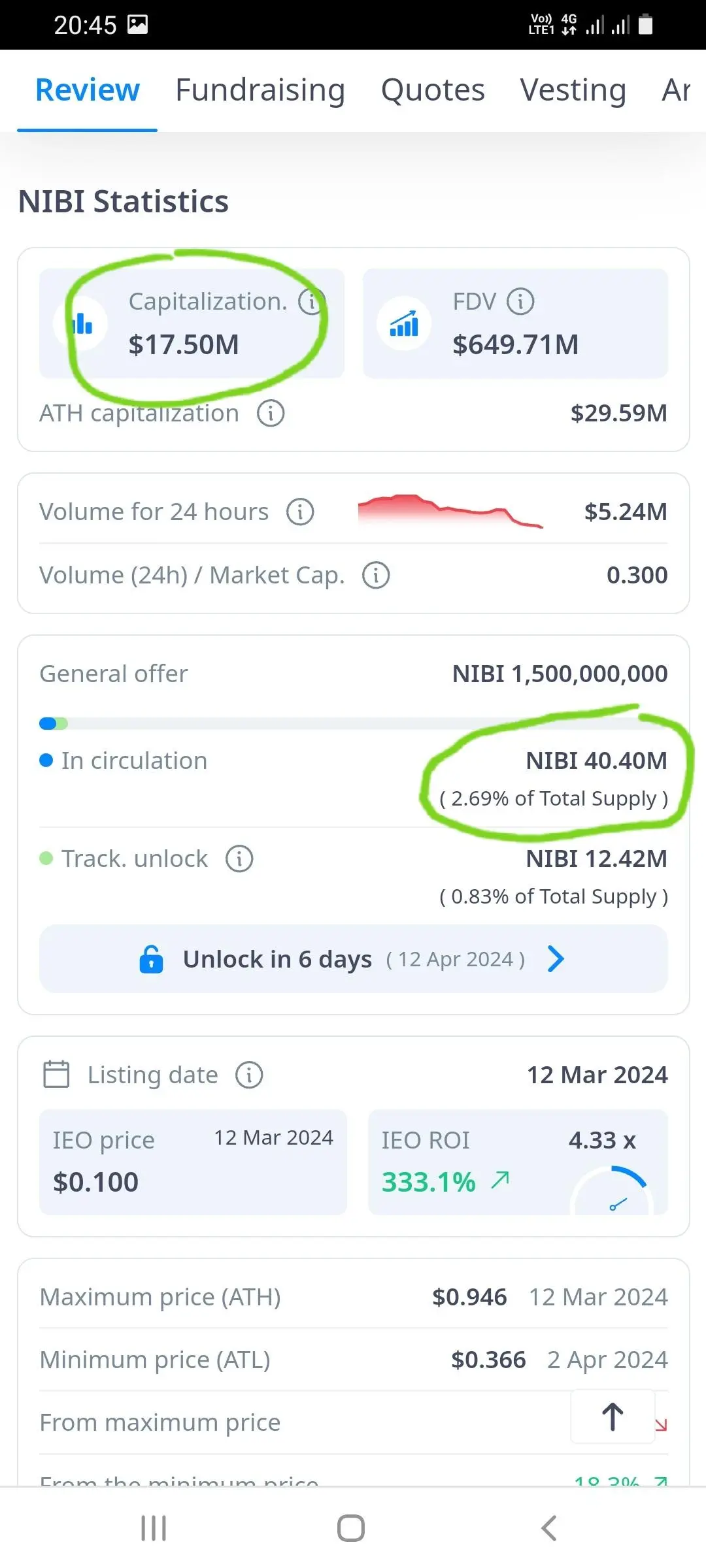Tap the FDV bar chart icon

(404, 324)
